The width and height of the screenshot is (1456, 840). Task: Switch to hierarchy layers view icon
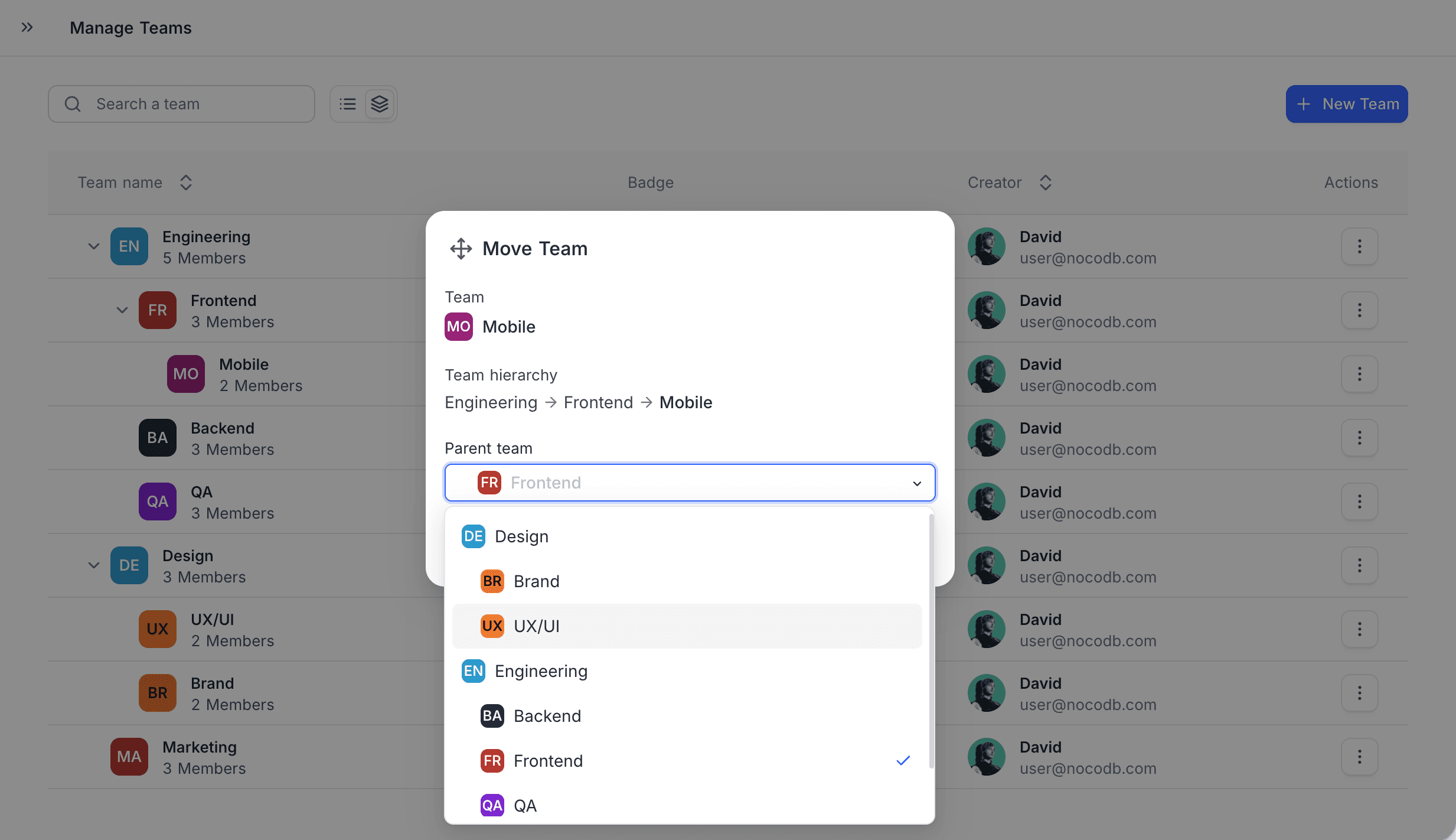click(380, 104)
